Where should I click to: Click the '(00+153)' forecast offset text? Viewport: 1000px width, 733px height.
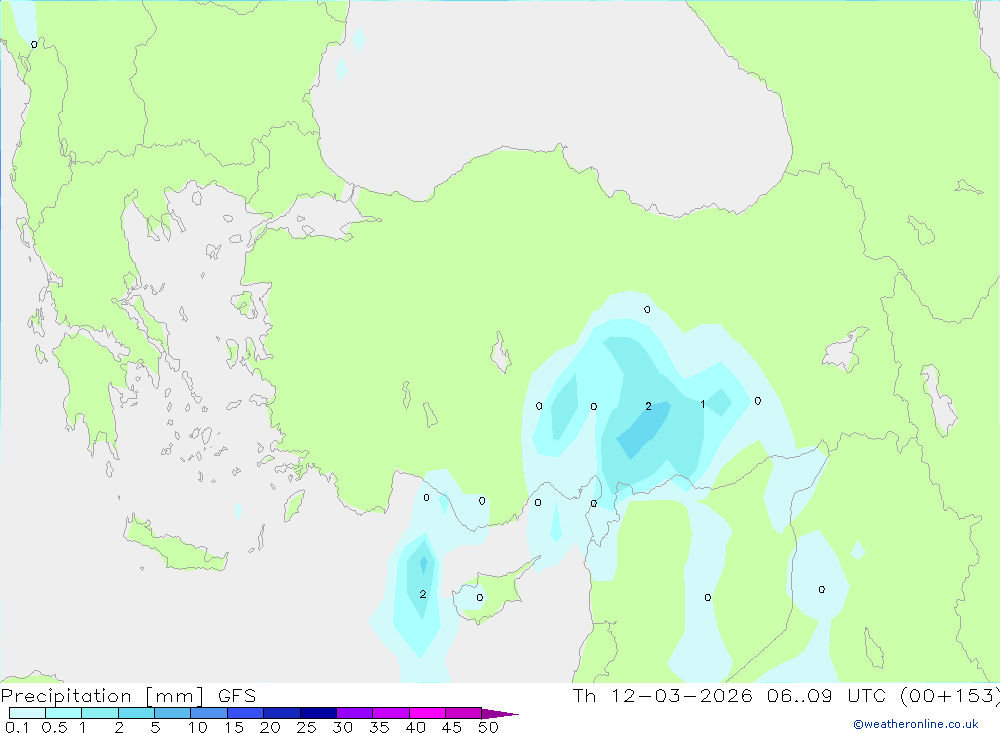tap(950, 696)
